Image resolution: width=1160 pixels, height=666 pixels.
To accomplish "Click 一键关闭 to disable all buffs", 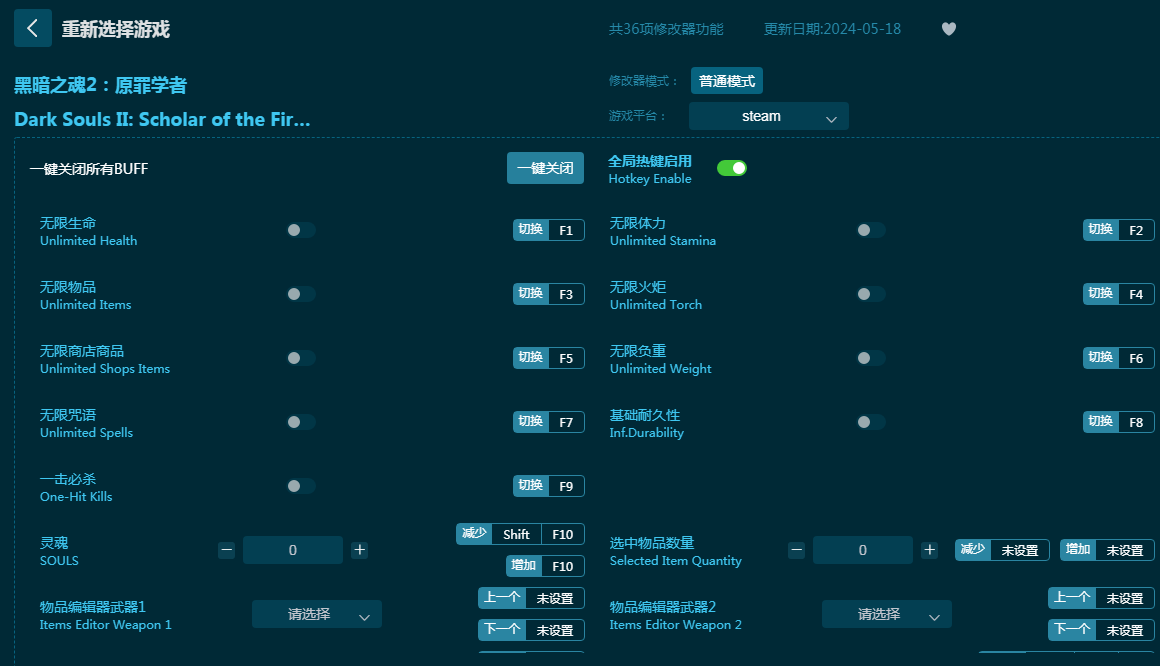I will [545, 168].
